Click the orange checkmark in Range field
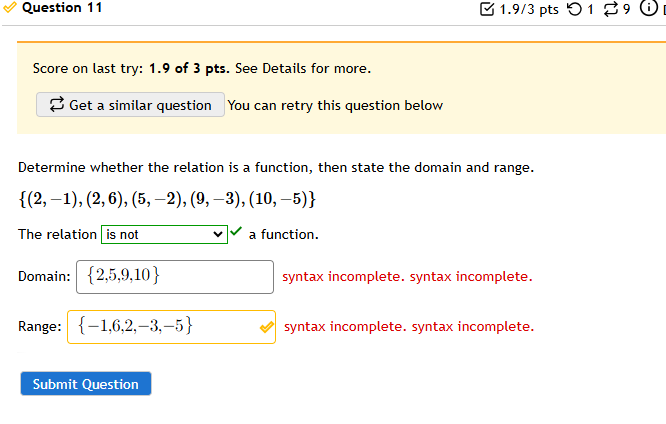 pos(267,327)
